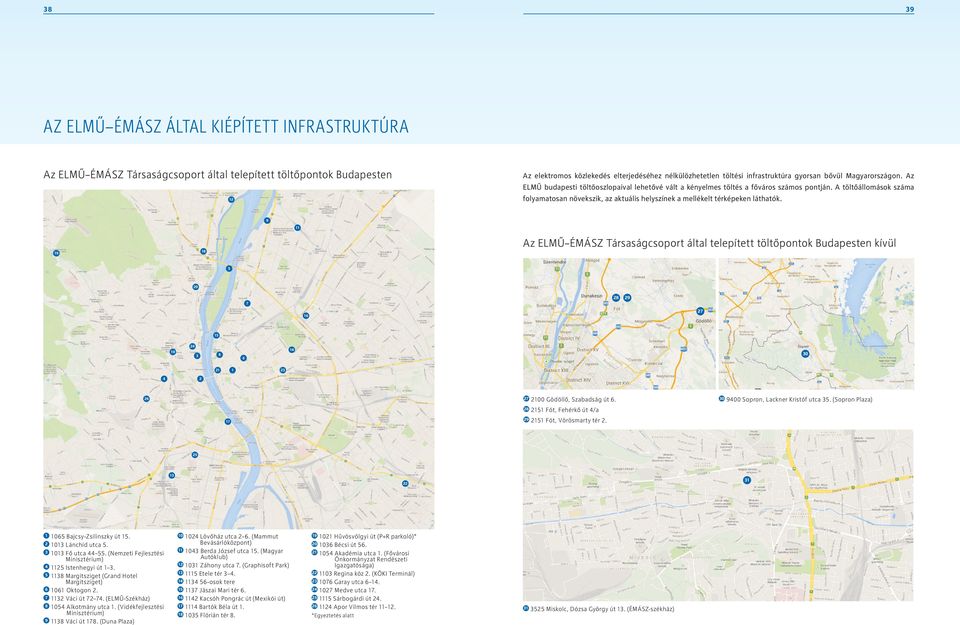This screenshot has width=960, height=625.
Task: Open the large Budapest charging points map
Action: click(x=239, y=359)
